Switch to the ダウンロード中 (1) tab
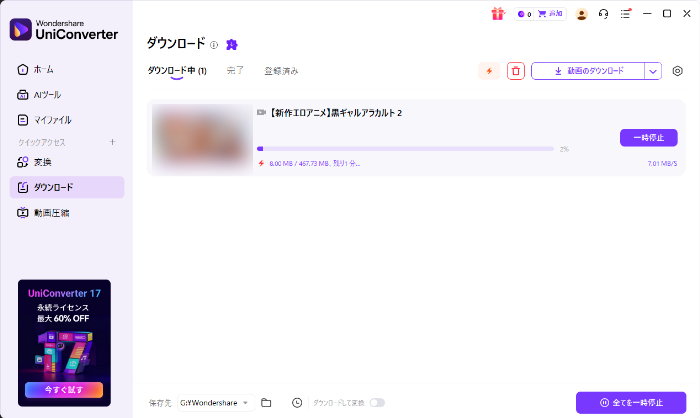 pos(177,71)
